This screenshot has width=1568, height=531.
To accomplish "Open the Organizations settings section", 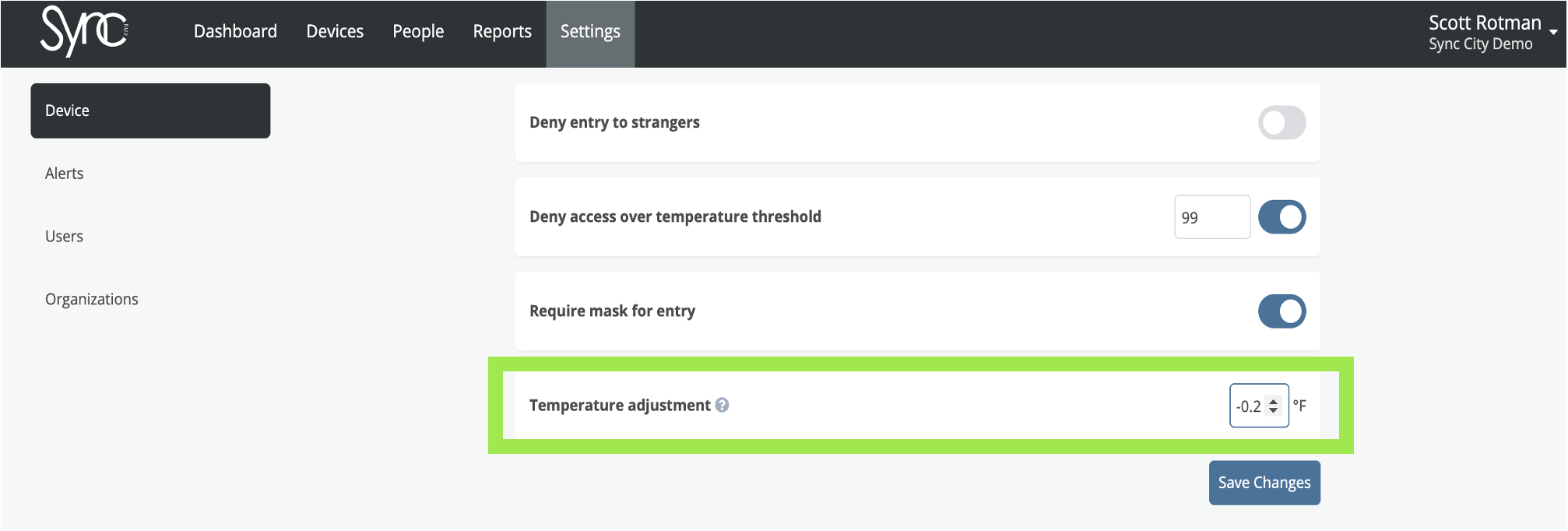I will pos(91,299).
